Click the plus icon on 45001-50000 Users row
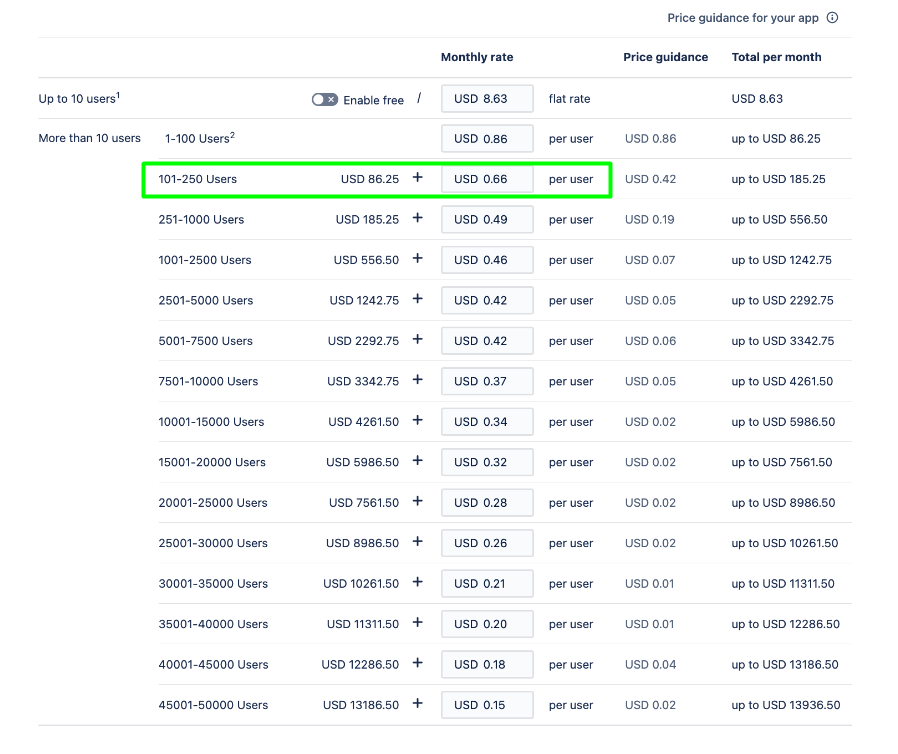 [417, 704]
